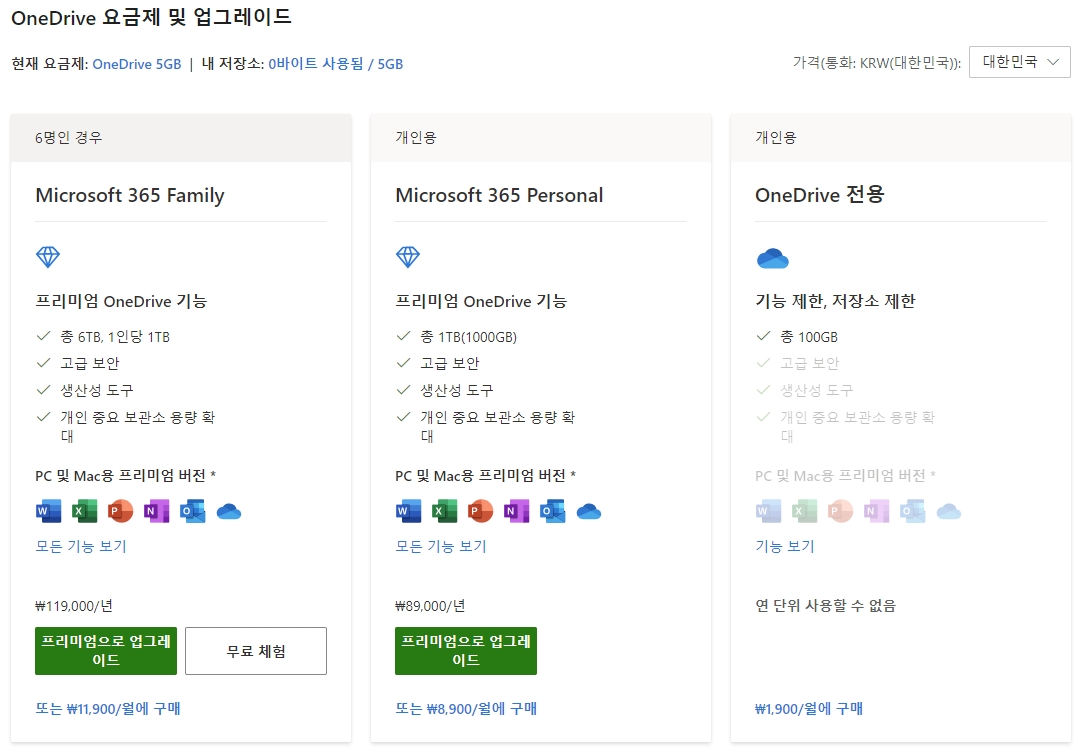Viewport: 1085px width, 752px height.
Task: Click the Word icon in Microsoft 365 Family card
Action: coord(48,511)
